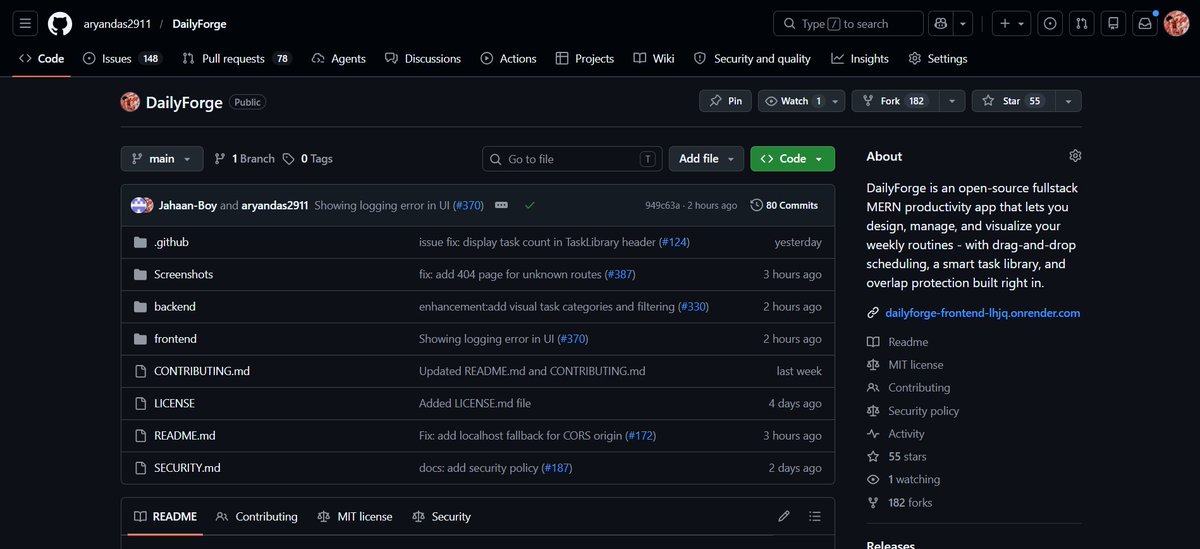This screenshot has height=549, width=1200.
Task: Open the Projects tab
Action: tap(585, 59)
